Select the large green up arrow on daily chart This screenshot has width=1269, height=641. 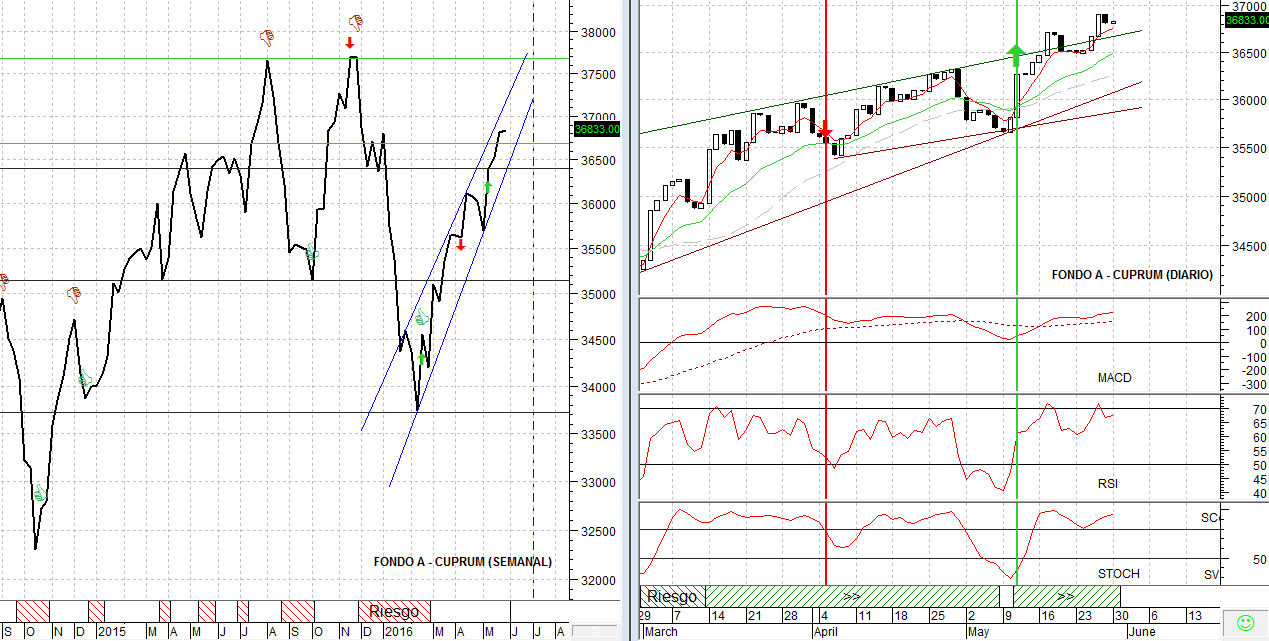[x=1016, y=52]
